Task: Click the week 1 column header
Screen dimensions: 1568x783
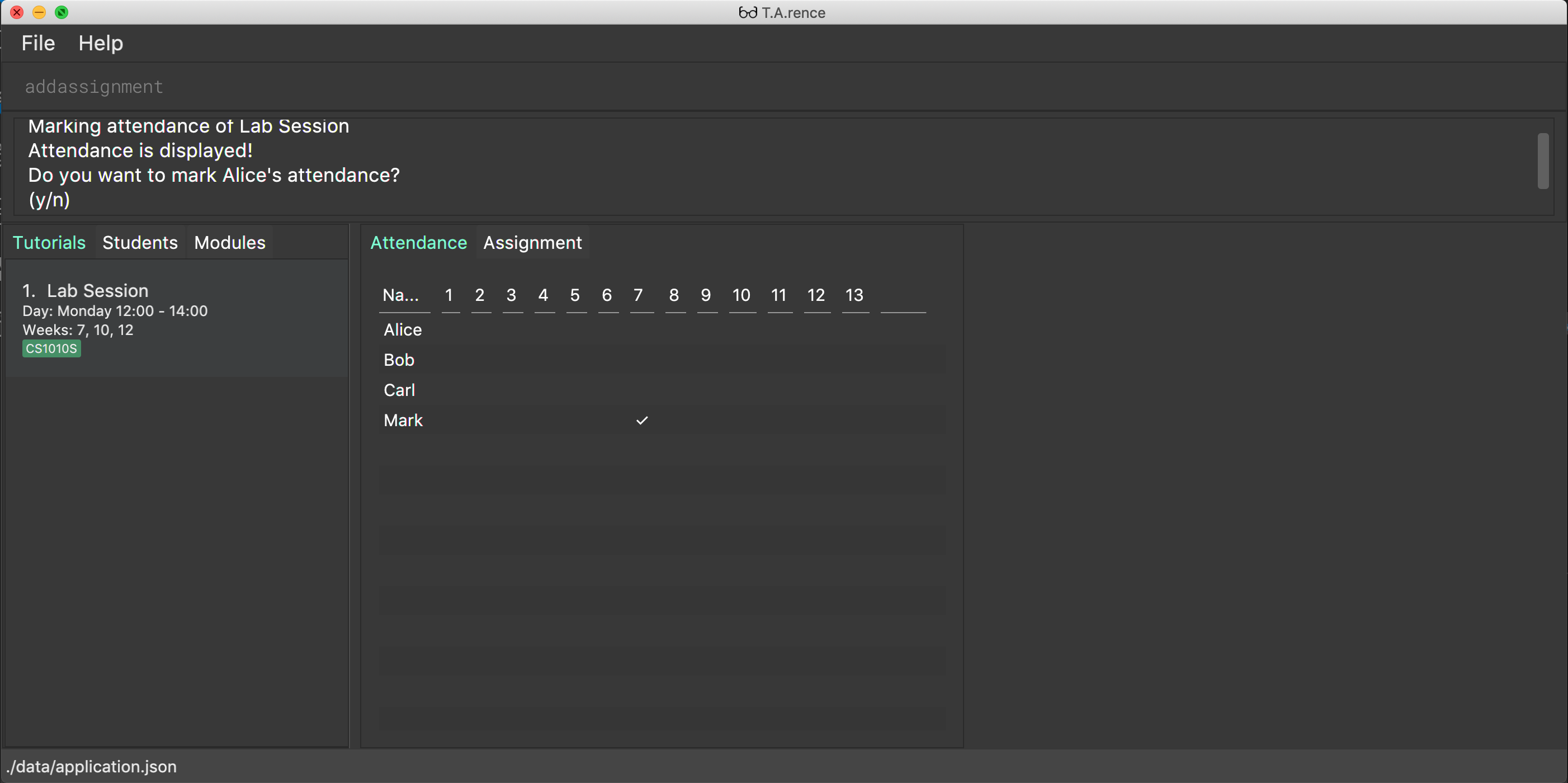Action: (x=450, y=295)
